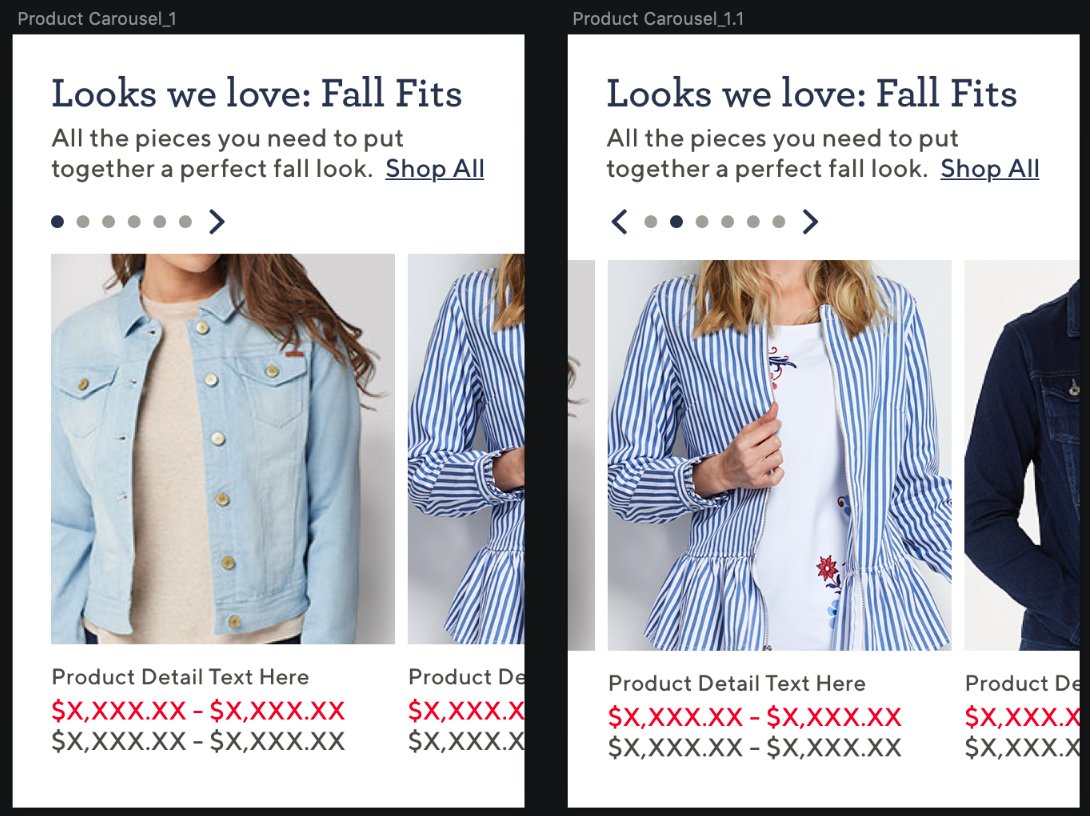
Task: Click partial striped jacket image in left frame
Action: [x=466, y=448]
